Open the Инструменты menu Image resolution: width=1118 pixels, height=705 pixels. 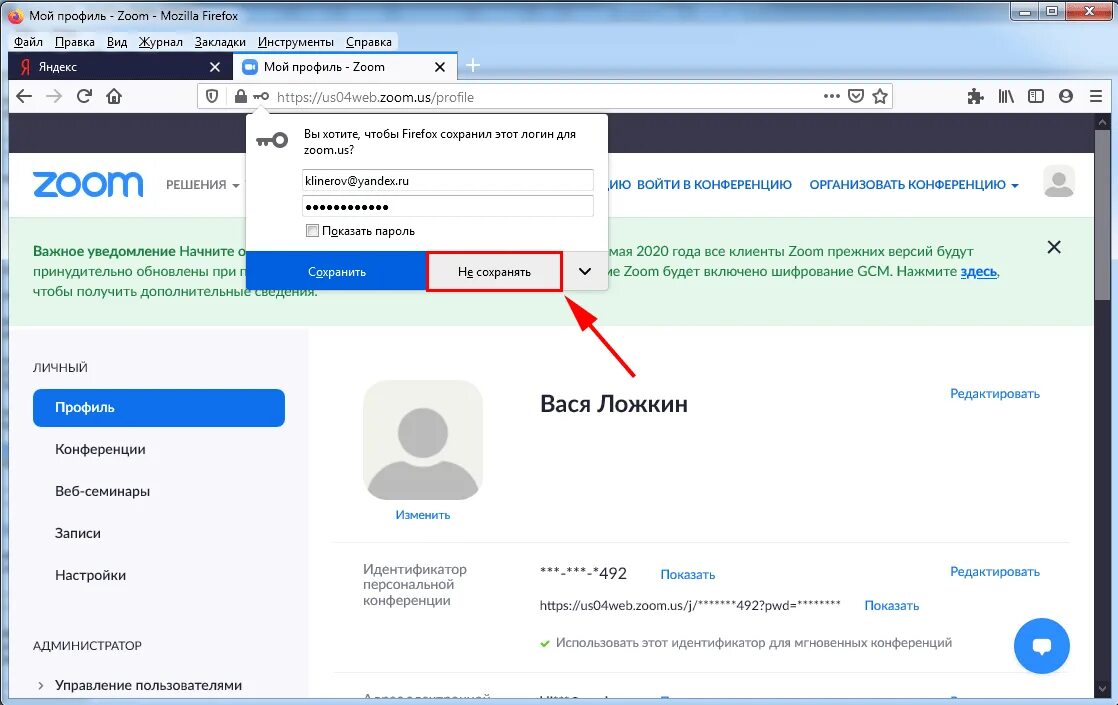[x=296, y=41]
